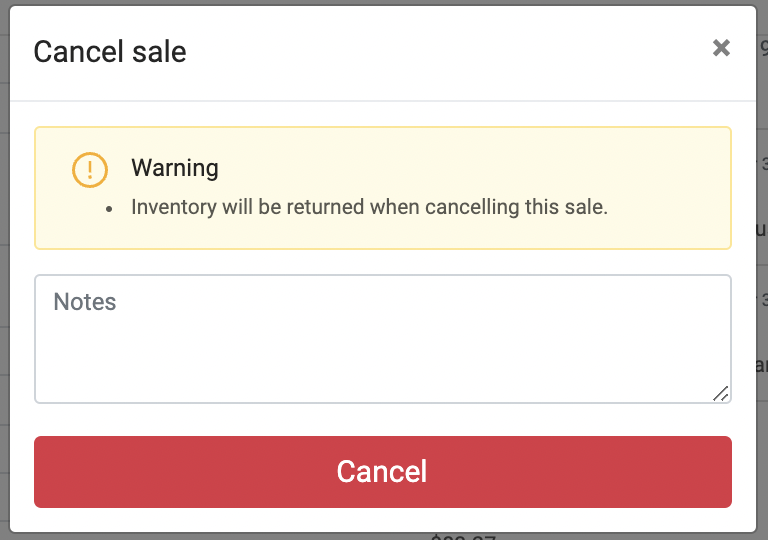This screenshot has width=768, height=540.
Task: Click the bullet point before the inventory message
Action: coord(109,209)
